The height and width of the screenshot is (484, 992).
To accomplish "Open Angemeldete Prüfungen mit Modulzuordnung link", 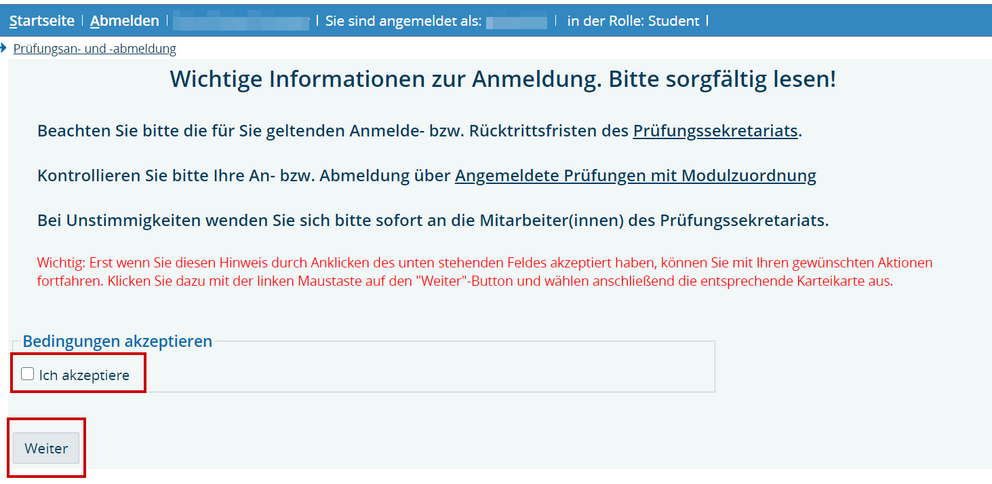I will pos(635,176).
